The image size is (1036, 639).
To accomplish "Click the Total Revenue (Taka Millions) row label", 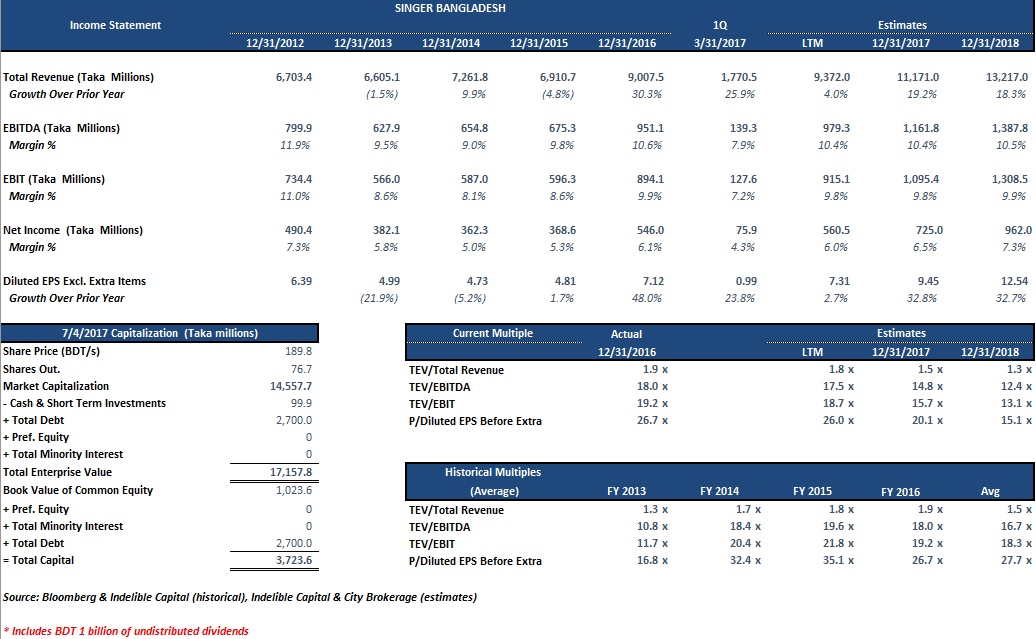I will (79, 77).
